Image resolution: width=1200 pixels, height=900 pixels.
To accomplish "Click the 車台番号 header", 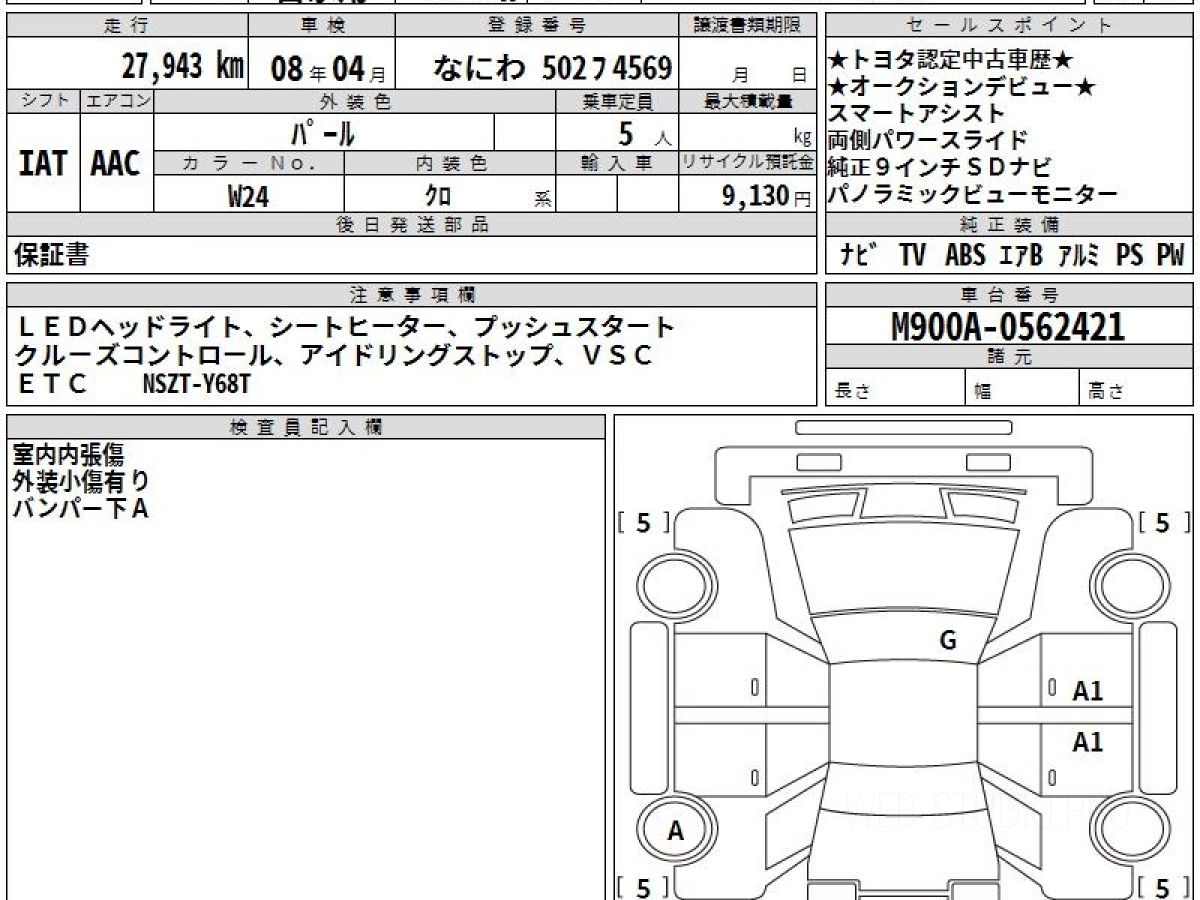I will click(x=1009, y=295).
